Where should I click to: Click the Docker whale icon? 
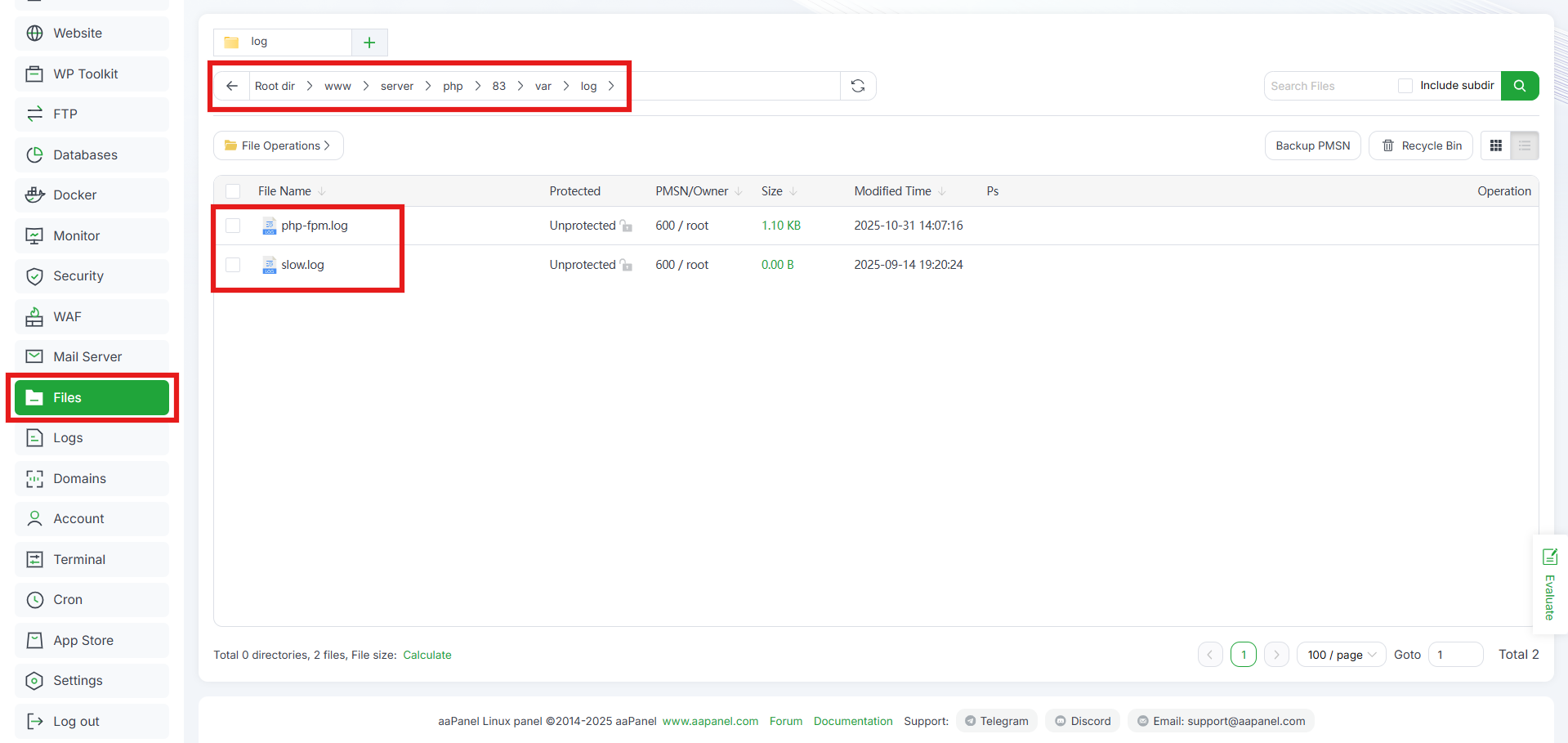(x=34, y=195)
